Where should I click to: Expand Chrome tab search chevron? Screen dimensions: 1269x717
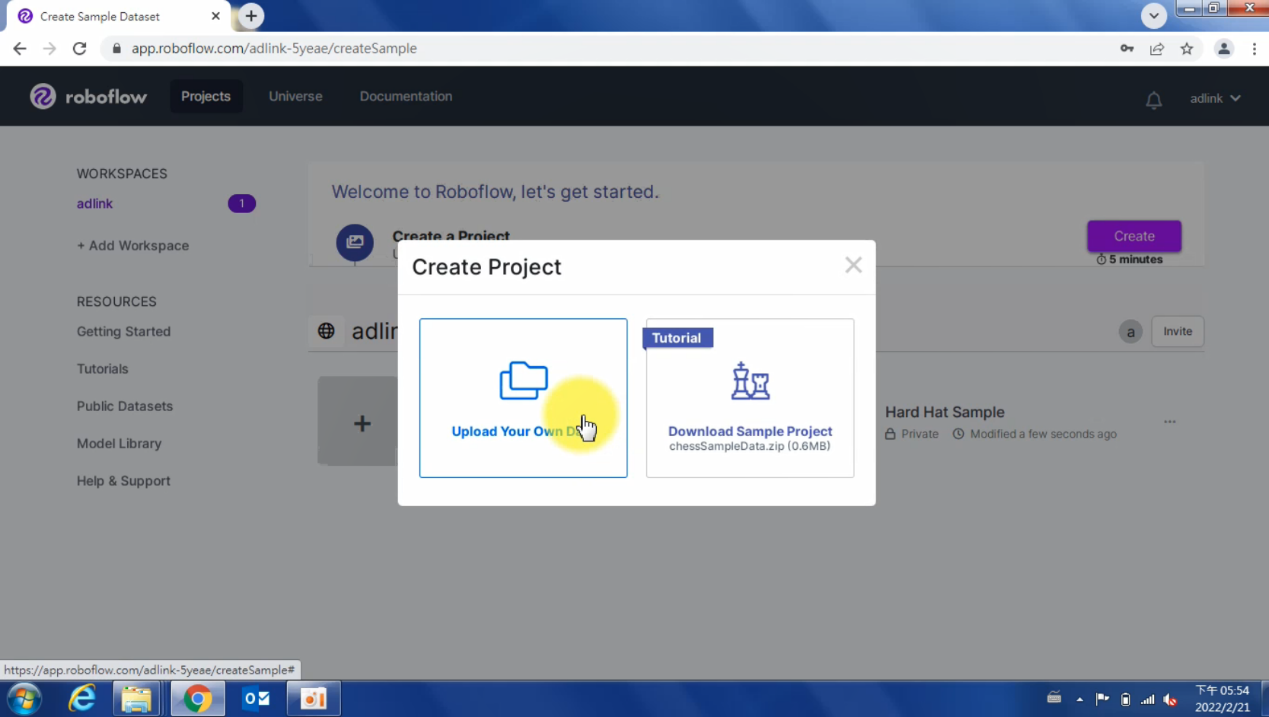click(1154, 16)
